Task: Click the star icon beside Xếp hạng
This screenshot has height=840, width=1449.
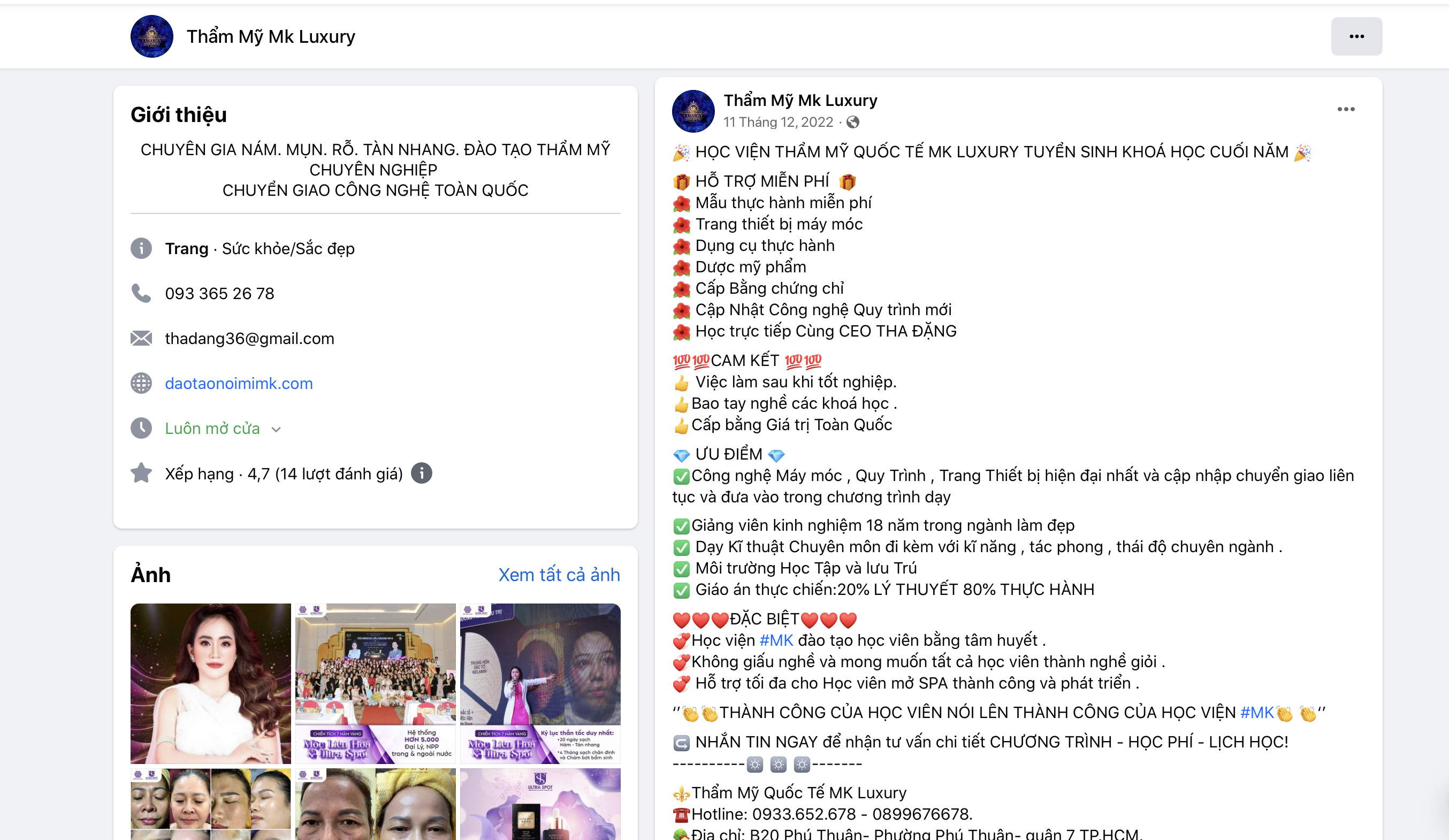Action: point(141,473)
